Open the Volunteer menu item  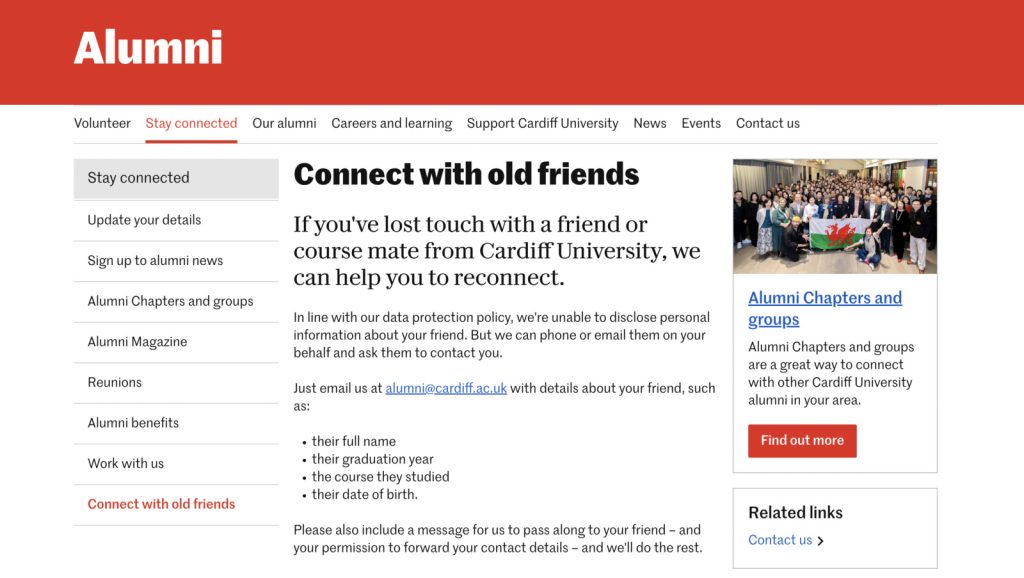coord(102,123)
